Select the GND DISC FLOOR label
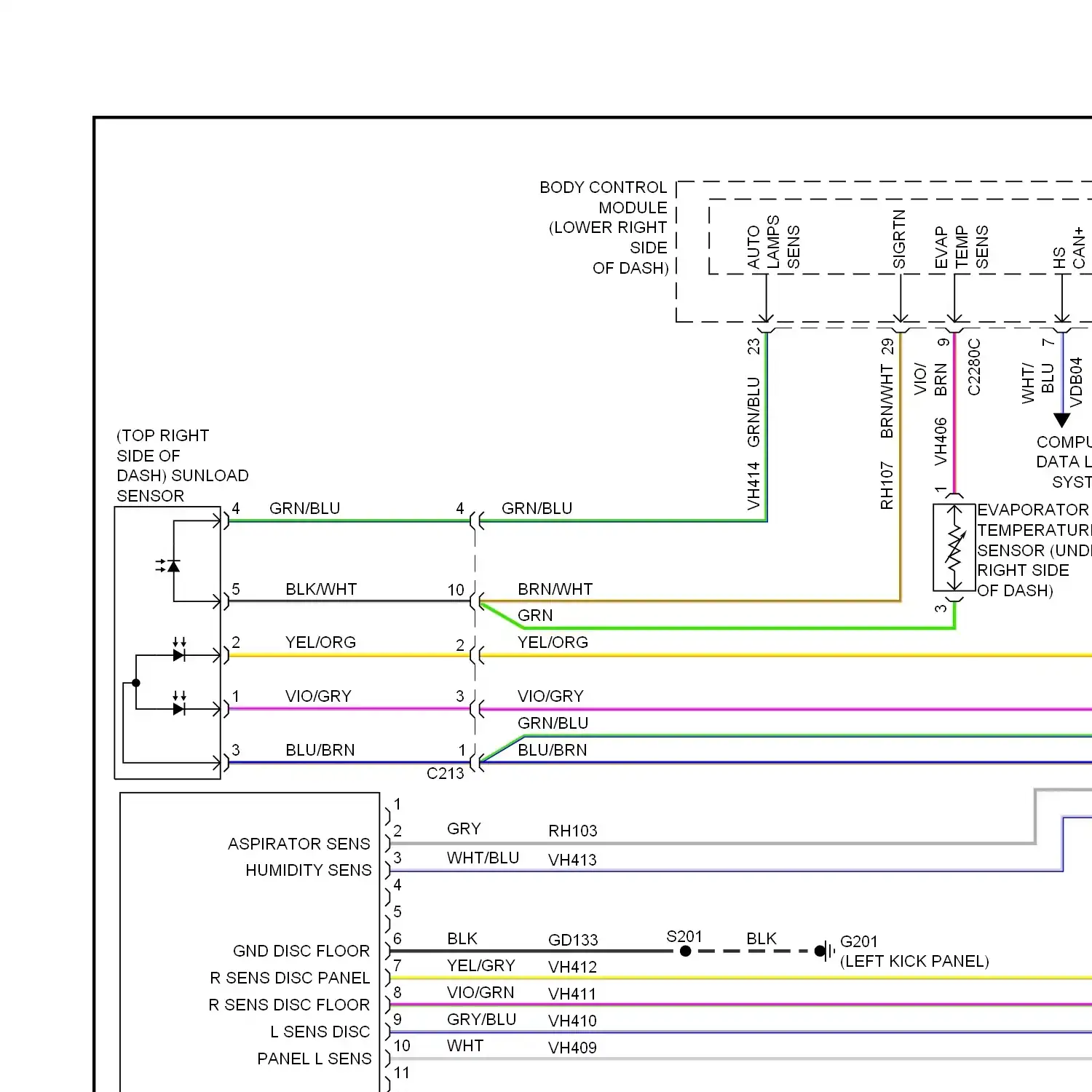 point(301,951)
